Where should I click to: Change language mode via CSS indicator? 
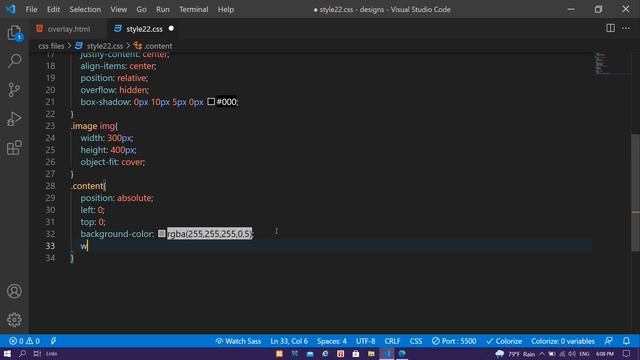[x=416, y=341]
